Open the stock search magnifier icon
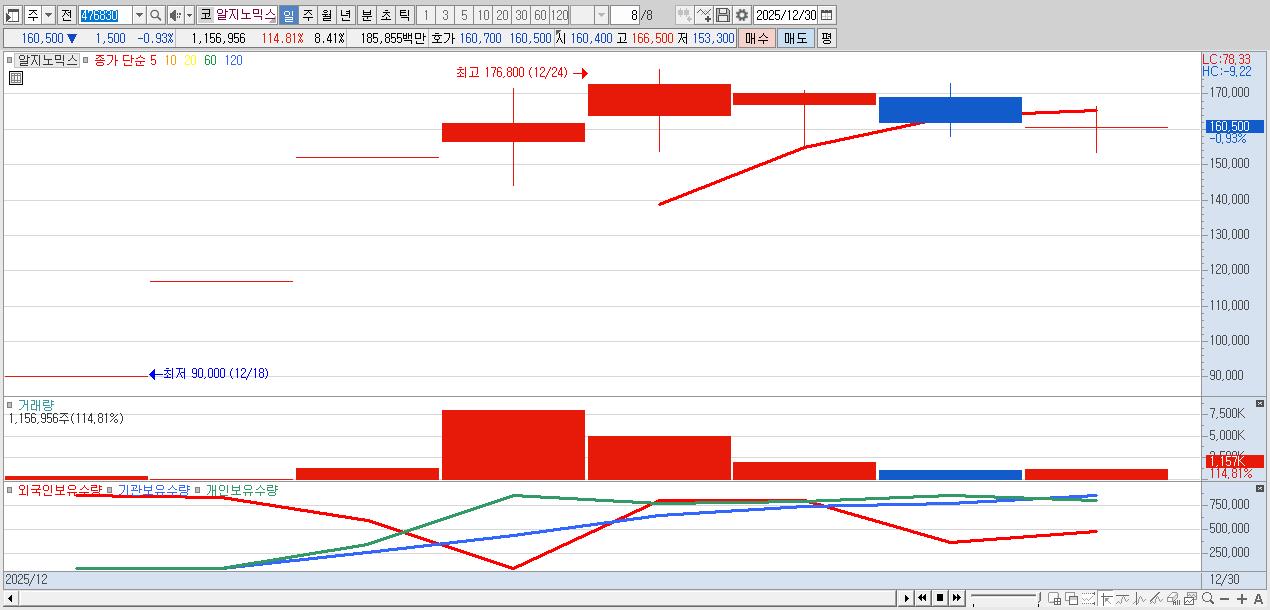The image size is (1270, 610). (x=155, y=15)
